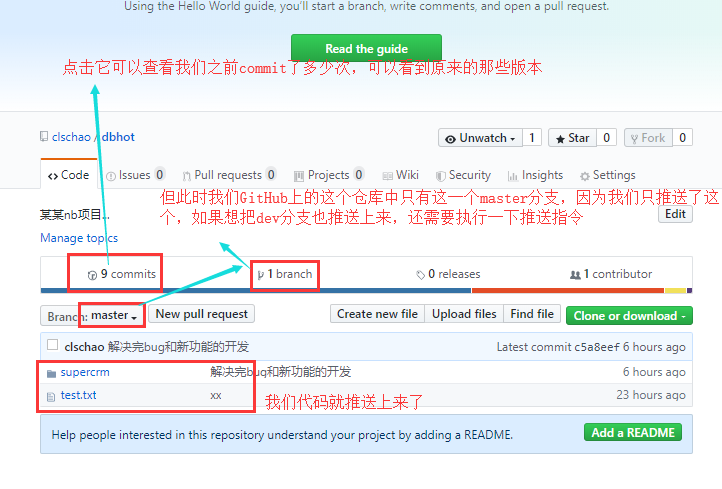Image resolution: width=722 pixels, height=489 pixels.
Task: Click the Add a README button
Action: (x=633, y=433)
